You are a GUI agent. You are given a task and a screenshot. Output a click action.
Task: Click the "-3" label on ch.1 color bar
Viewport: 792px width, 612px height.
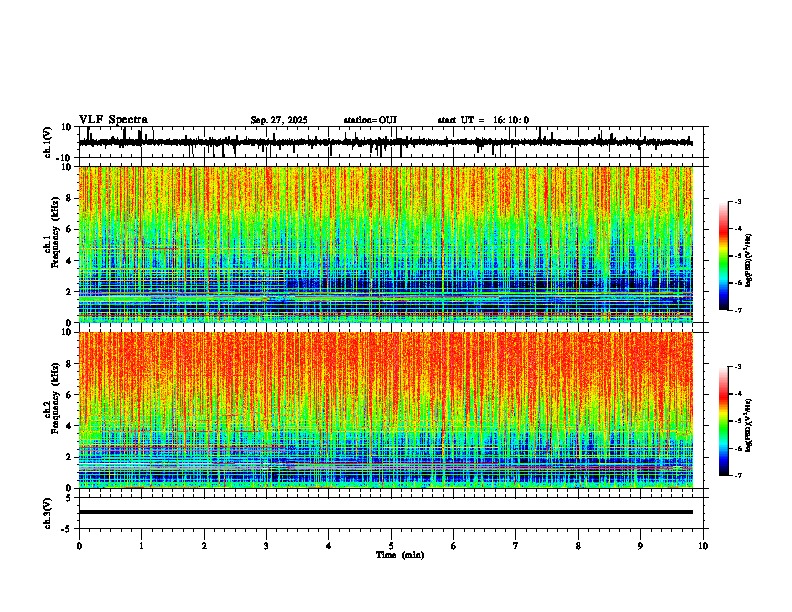pos(738,202)
